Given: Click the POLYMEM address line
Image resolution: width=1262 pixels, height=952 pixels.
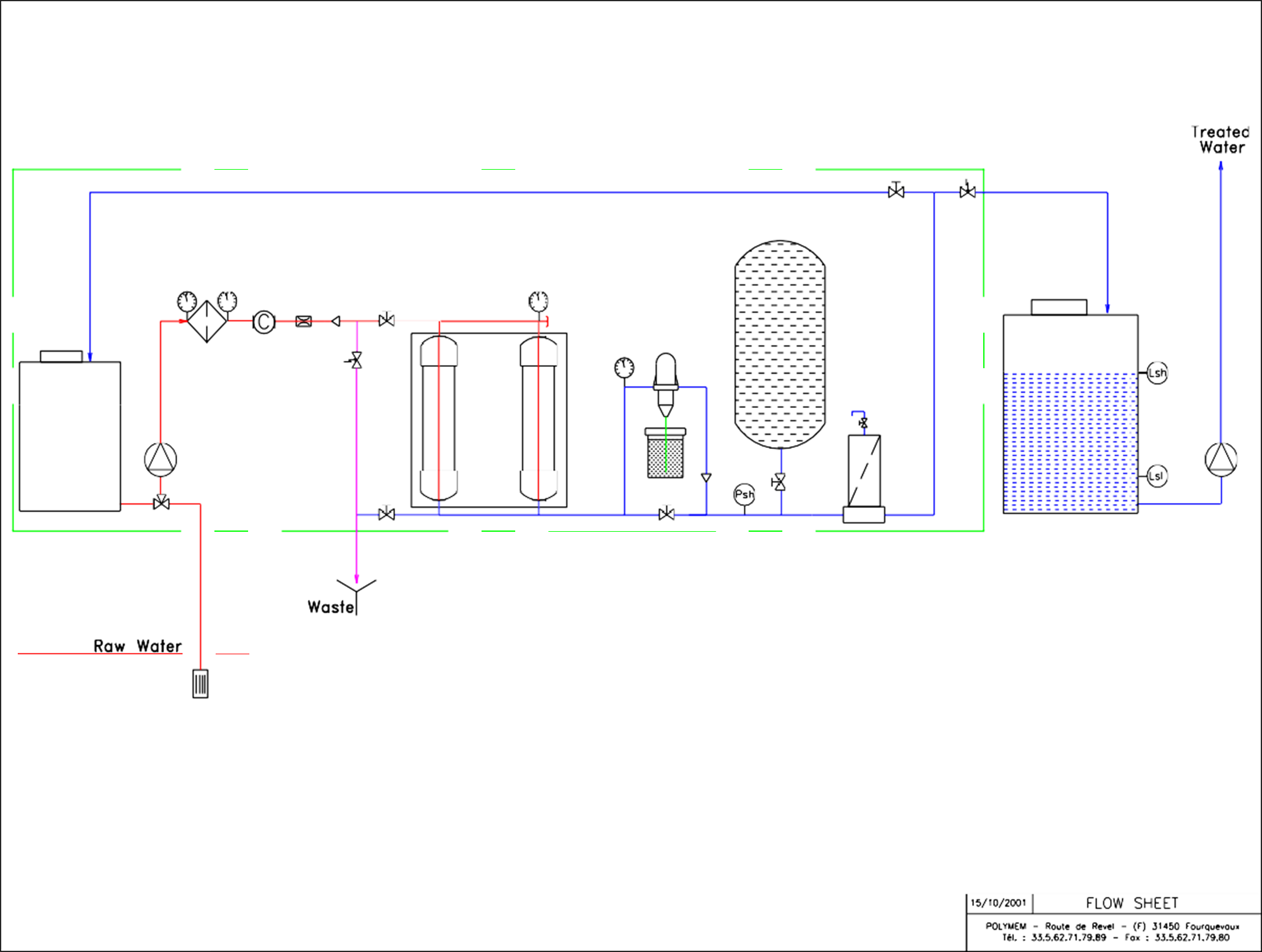Looking at the screenshot, I should (1113, 926).
